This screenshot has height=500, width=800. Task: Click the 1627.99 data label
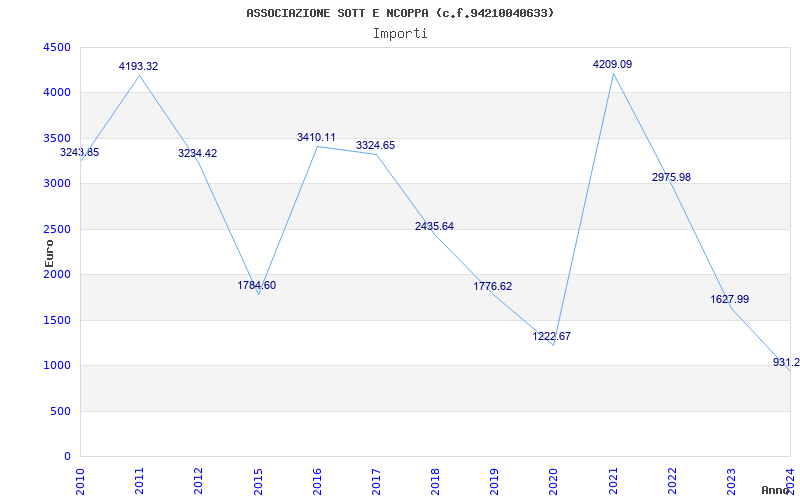(730, 299)
